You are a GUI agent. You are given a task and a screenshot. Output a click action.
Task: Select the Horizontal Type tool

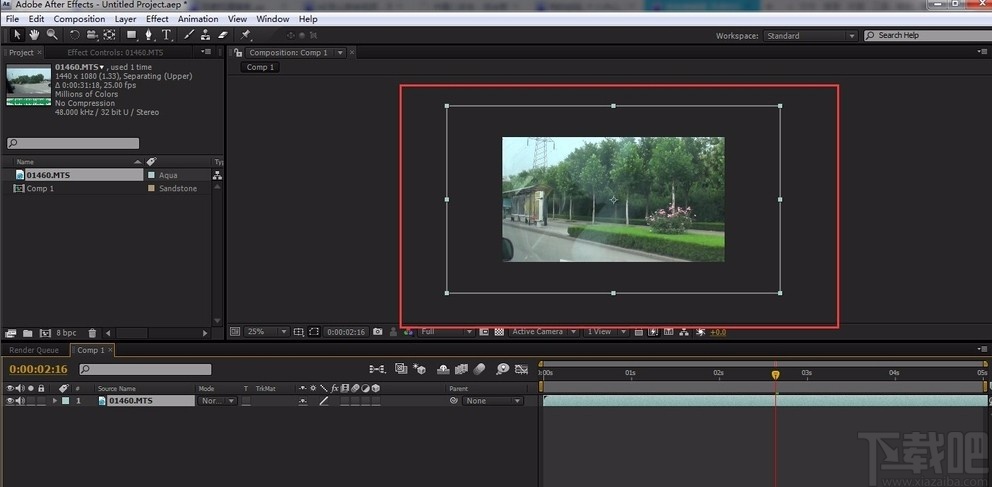(x=166, y=35)
